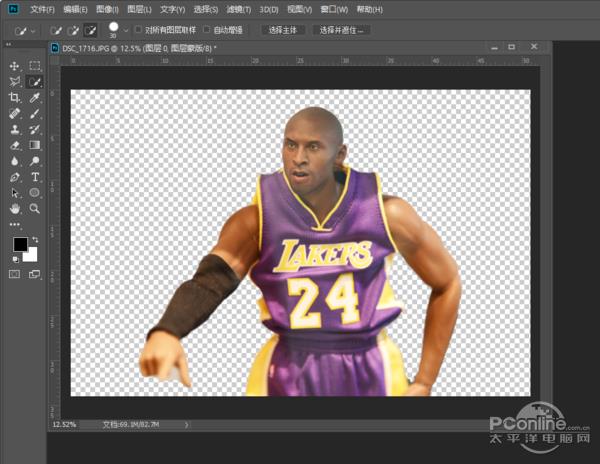Select the Hand tool
This screenshot has width=600, height=464.
(x=15, y=208)
